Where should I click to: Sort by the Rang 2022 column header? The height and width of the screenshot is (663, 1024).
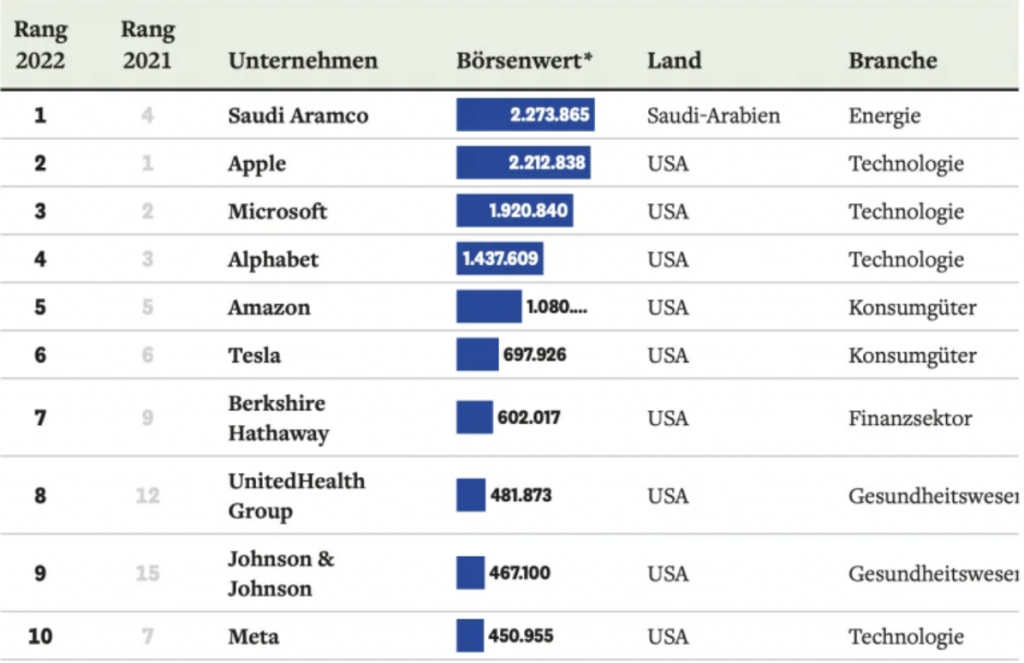point(40,45)
